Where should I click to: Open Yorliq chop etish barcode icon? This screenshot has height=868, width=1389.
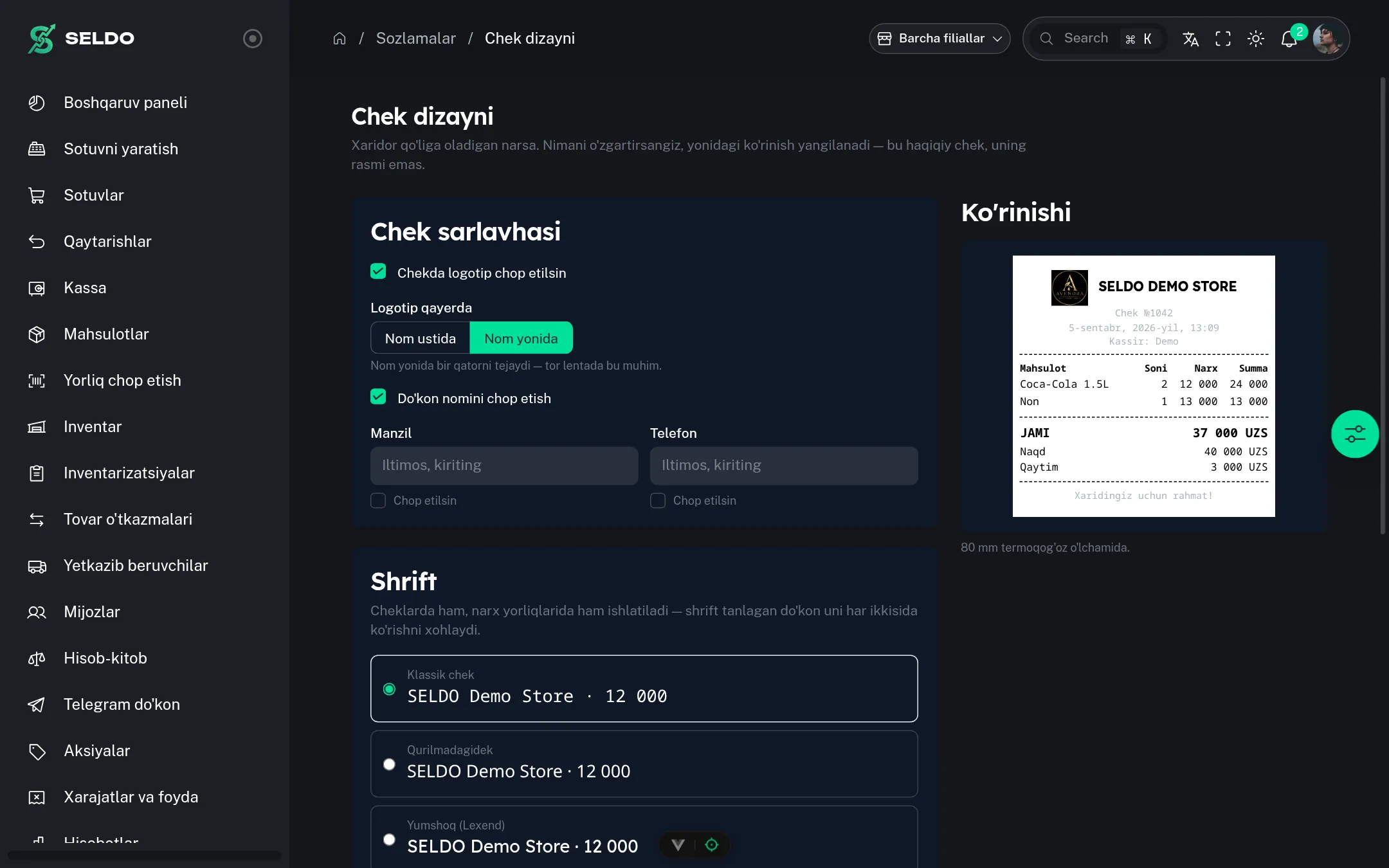tap(37, 381)
